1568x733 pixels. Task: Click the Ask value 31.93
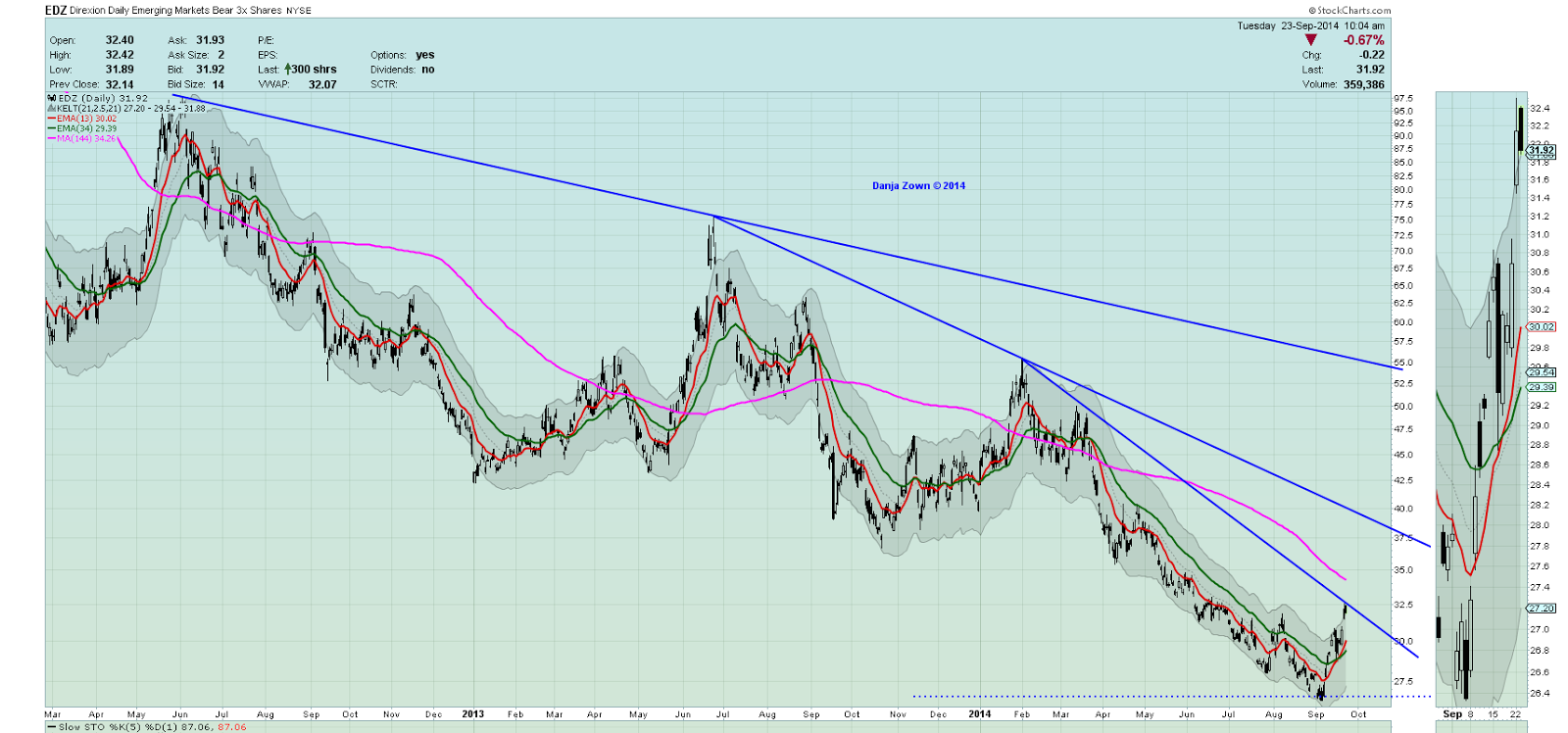click(210, 40)
